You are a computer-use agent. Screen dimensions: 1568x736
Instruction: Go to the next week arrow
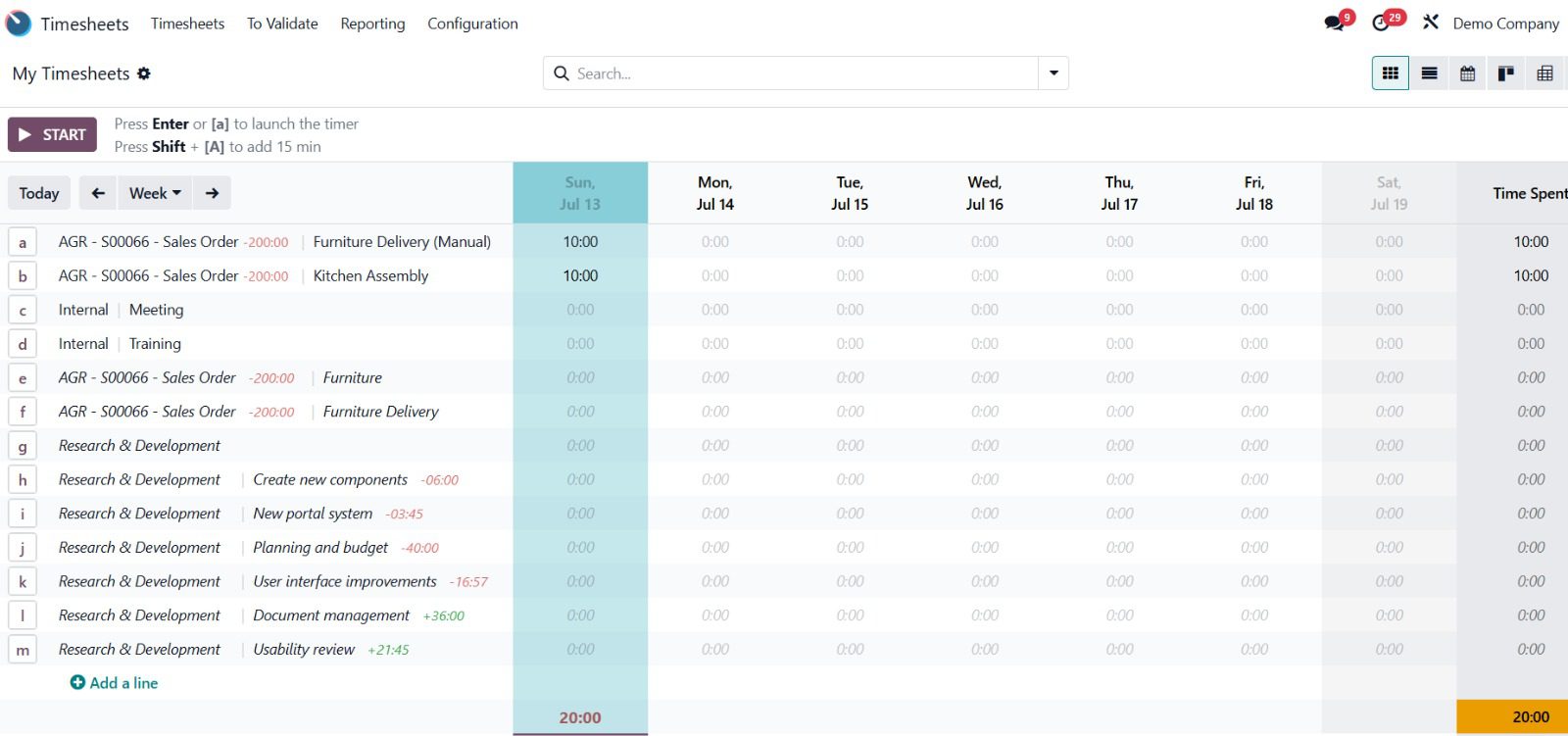coord(212,193)
